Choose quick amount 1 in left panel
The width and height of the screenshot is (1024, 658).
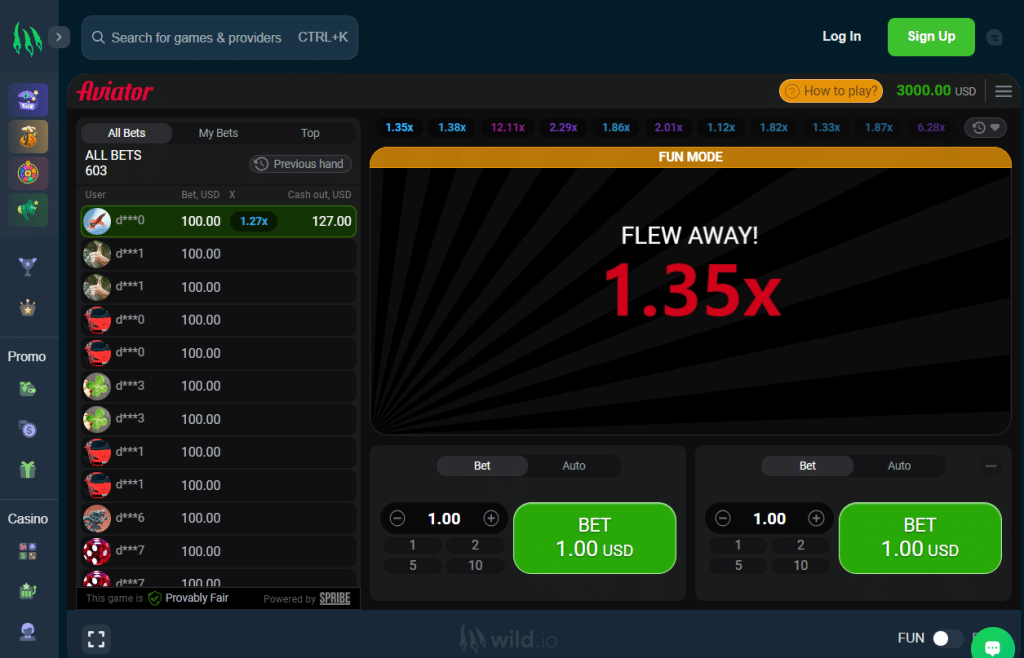tap(412, 545)
